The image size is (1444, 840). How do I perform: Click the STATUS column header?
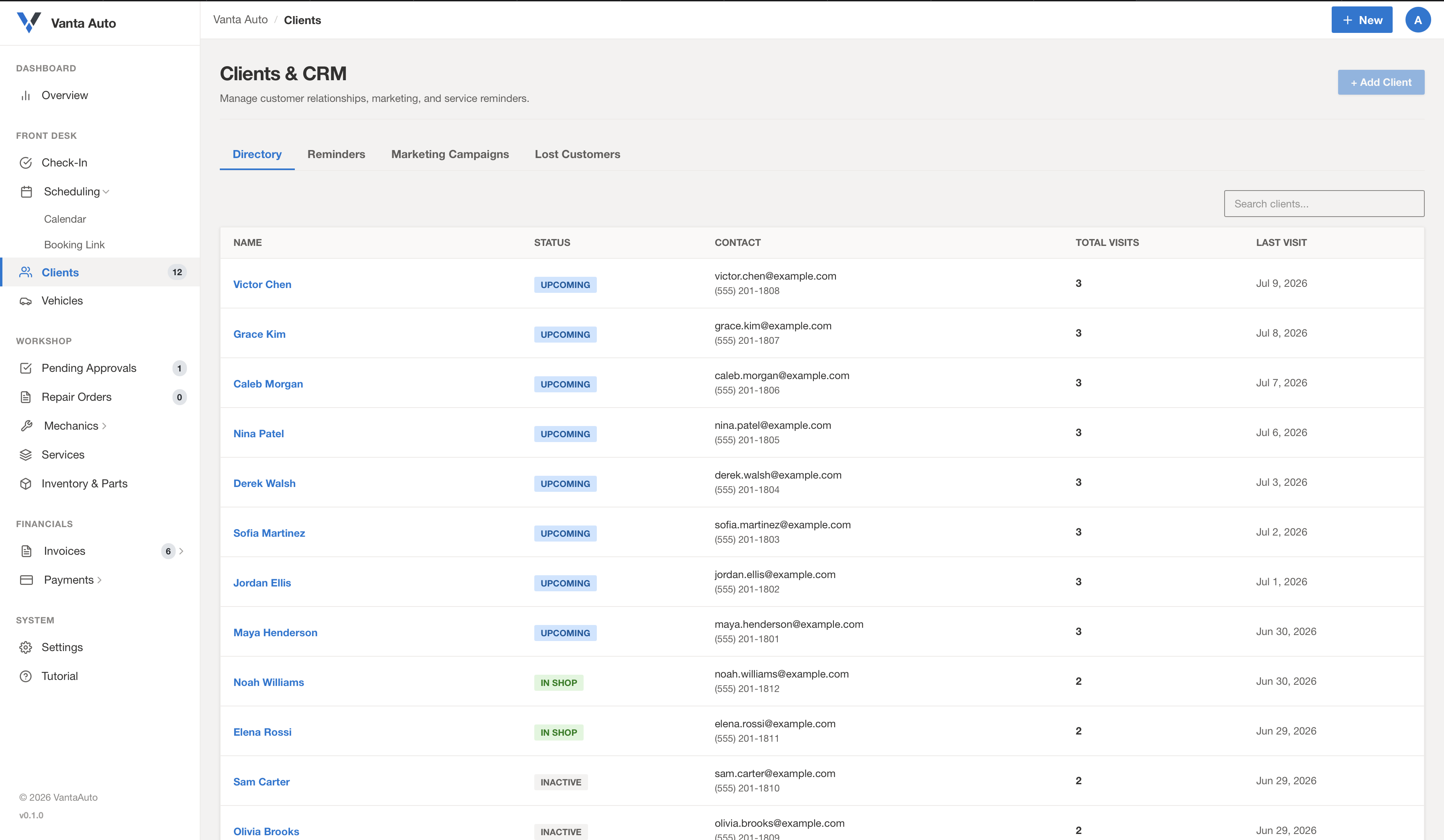click(552, 242)
